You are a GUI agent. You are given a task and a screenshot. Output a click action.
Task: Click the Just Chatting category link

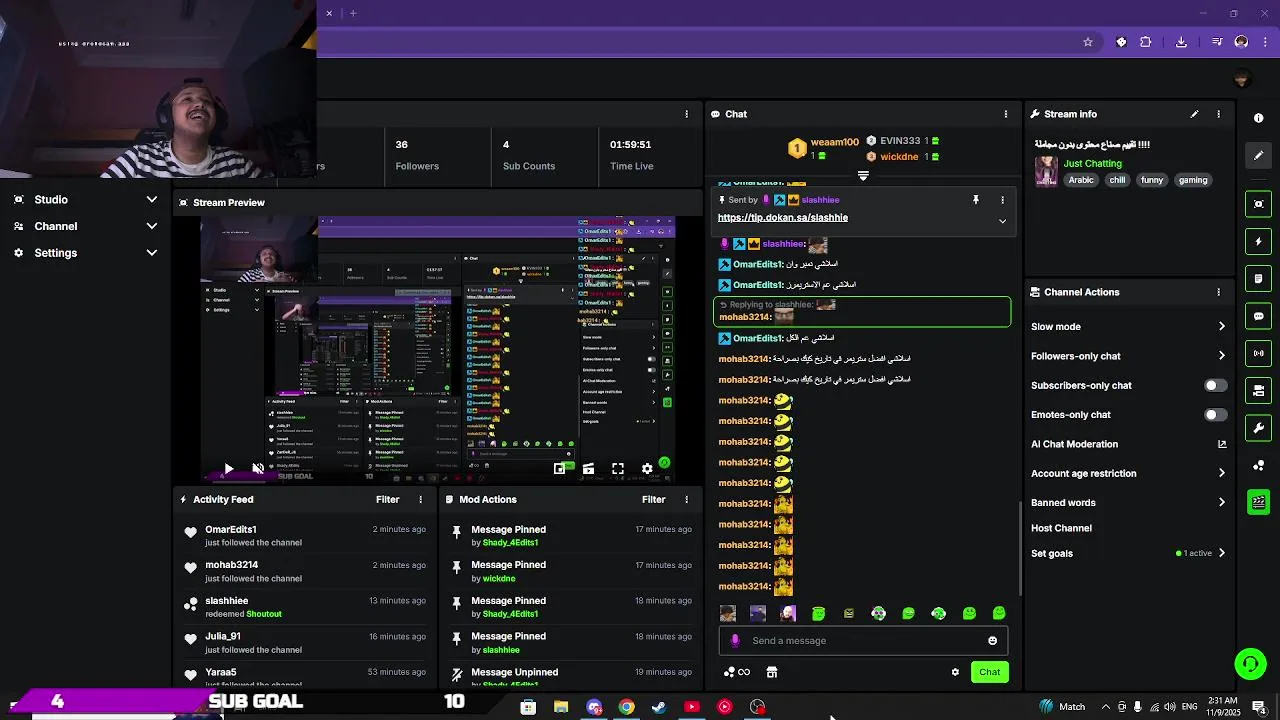click(x=1092, y=163)
